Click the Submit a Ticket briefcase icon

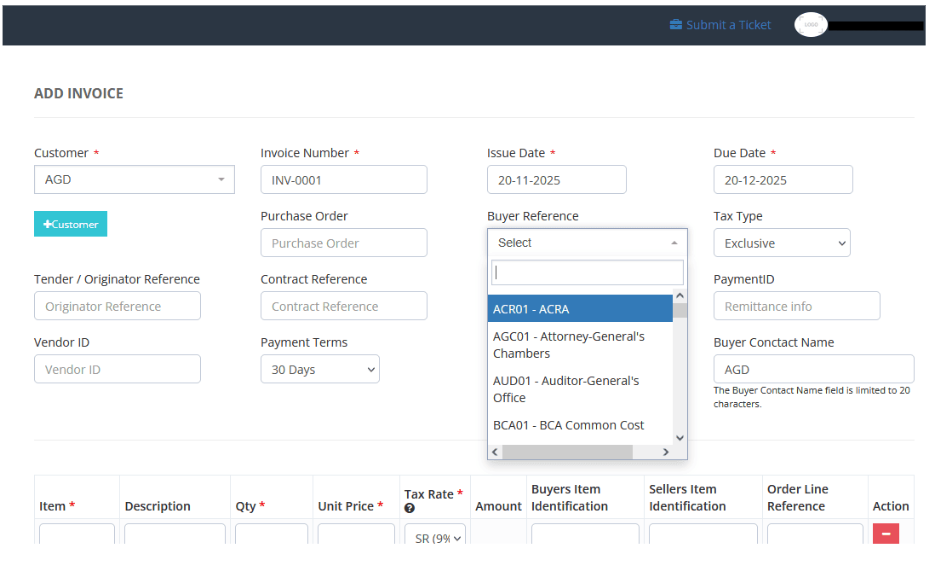point(676,25)
